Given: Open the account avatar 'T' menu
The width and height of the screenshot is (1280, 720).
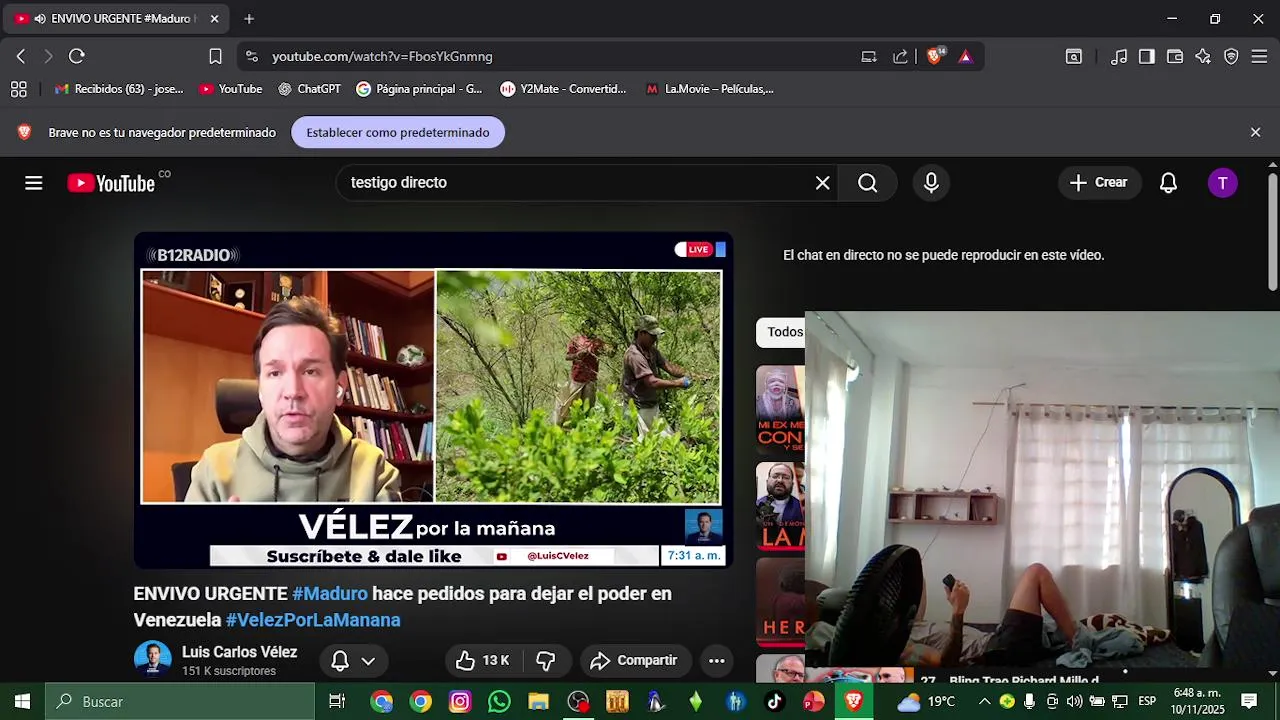Looking at the screenshot, I should 1222,183.
